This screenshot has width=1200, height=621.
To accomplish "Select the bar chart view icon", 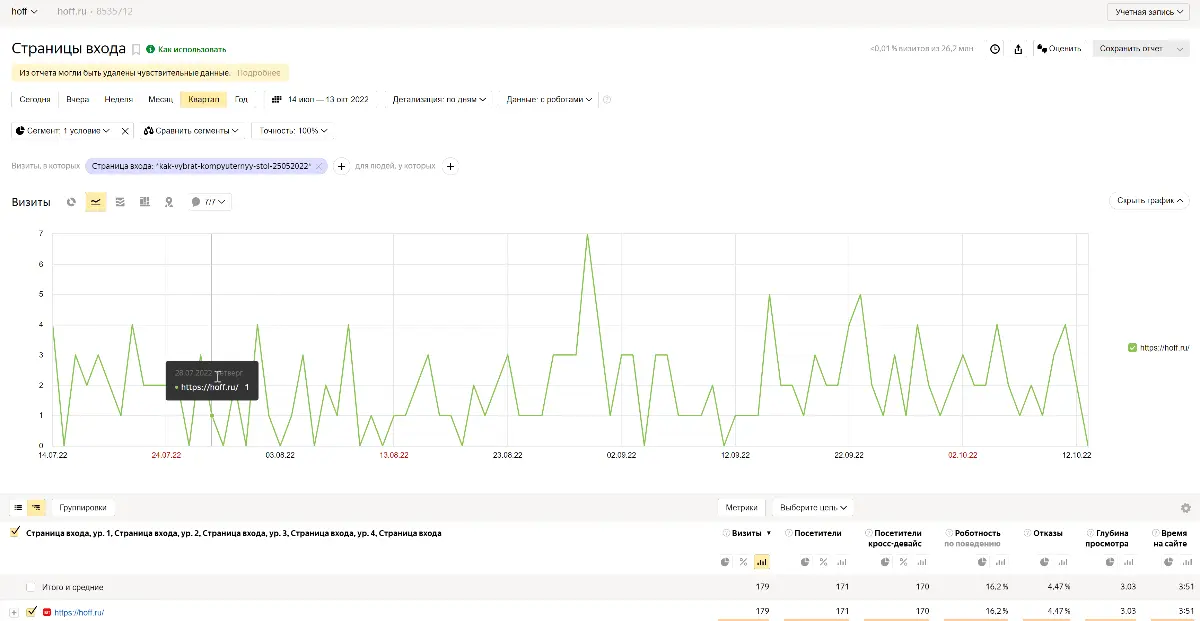I will tap(144, 202).
